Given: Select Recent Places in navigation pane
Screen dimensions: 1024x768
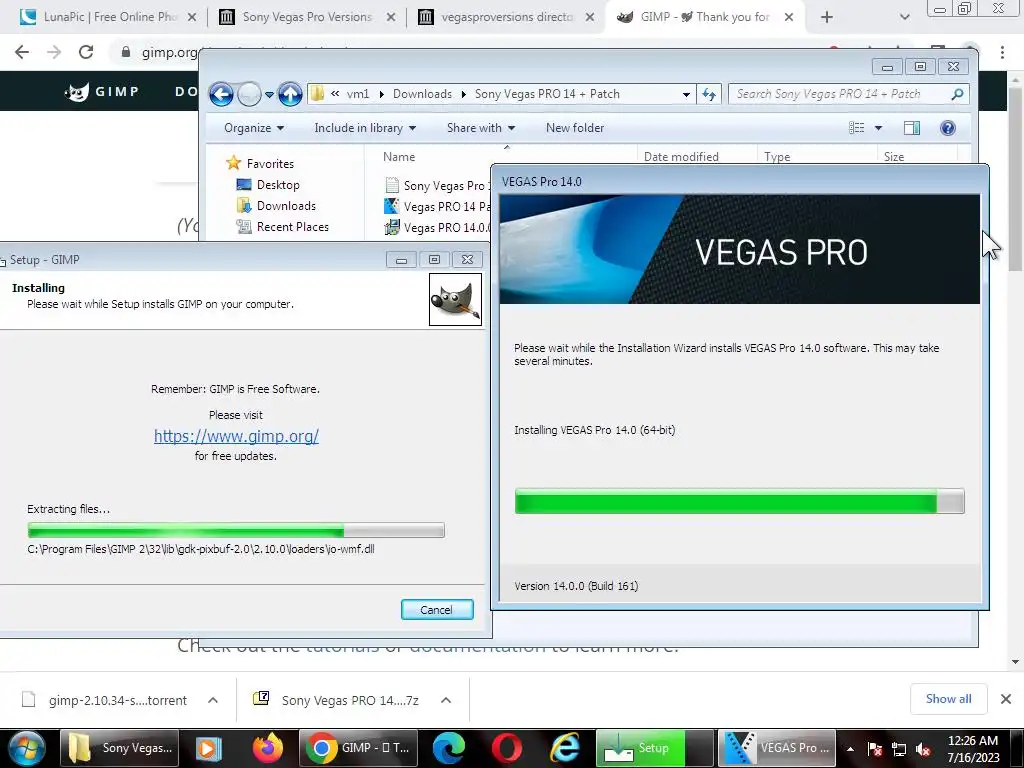Looking at the screenshot, I should tap(283, 227).
